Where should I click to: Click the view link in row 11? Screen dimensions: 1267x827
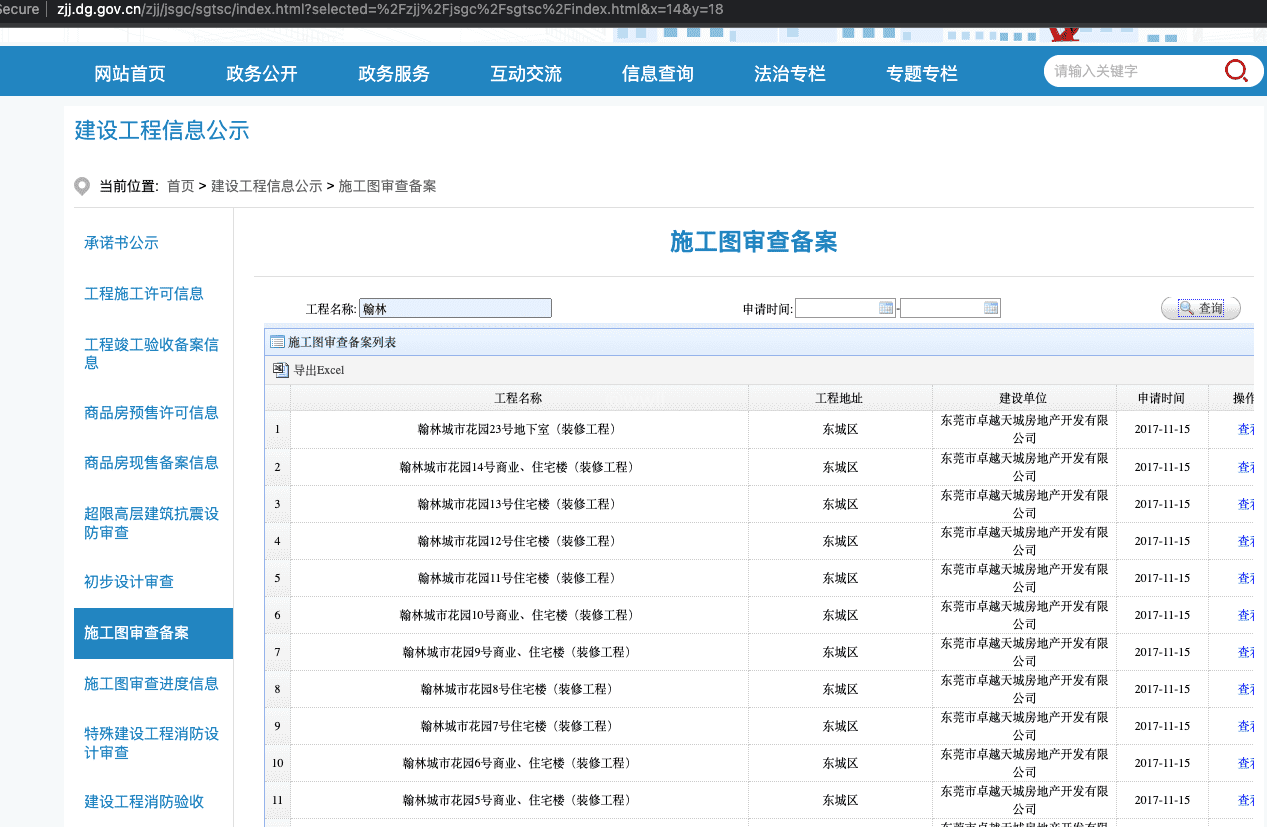[1247, 800]
